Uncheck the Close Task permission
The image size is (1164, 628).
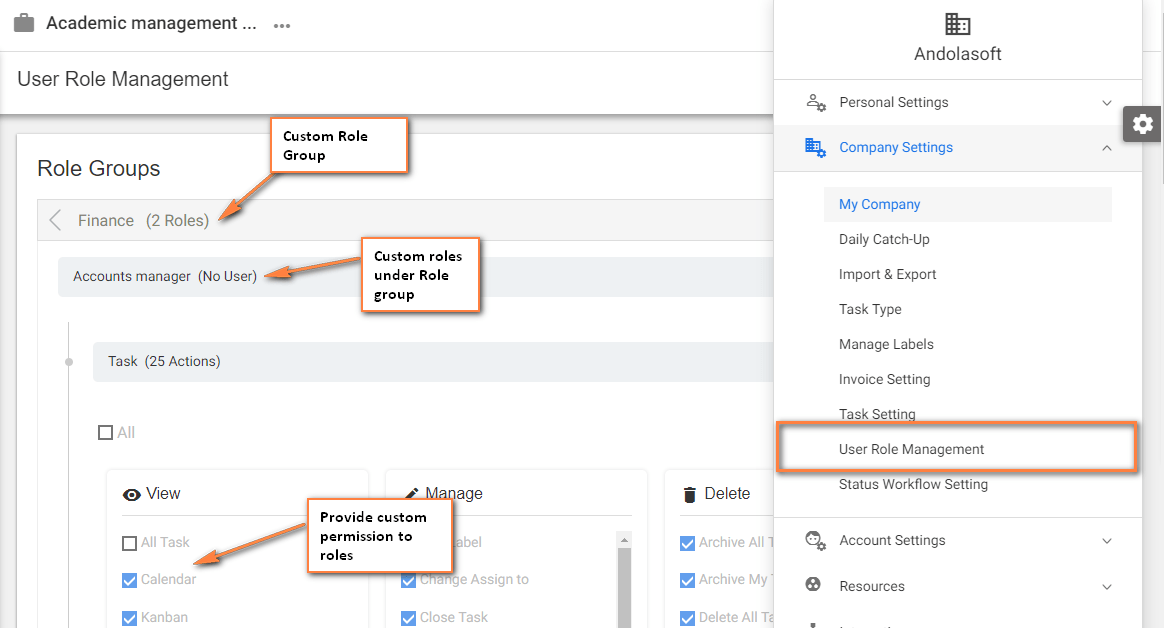[408, 618]
